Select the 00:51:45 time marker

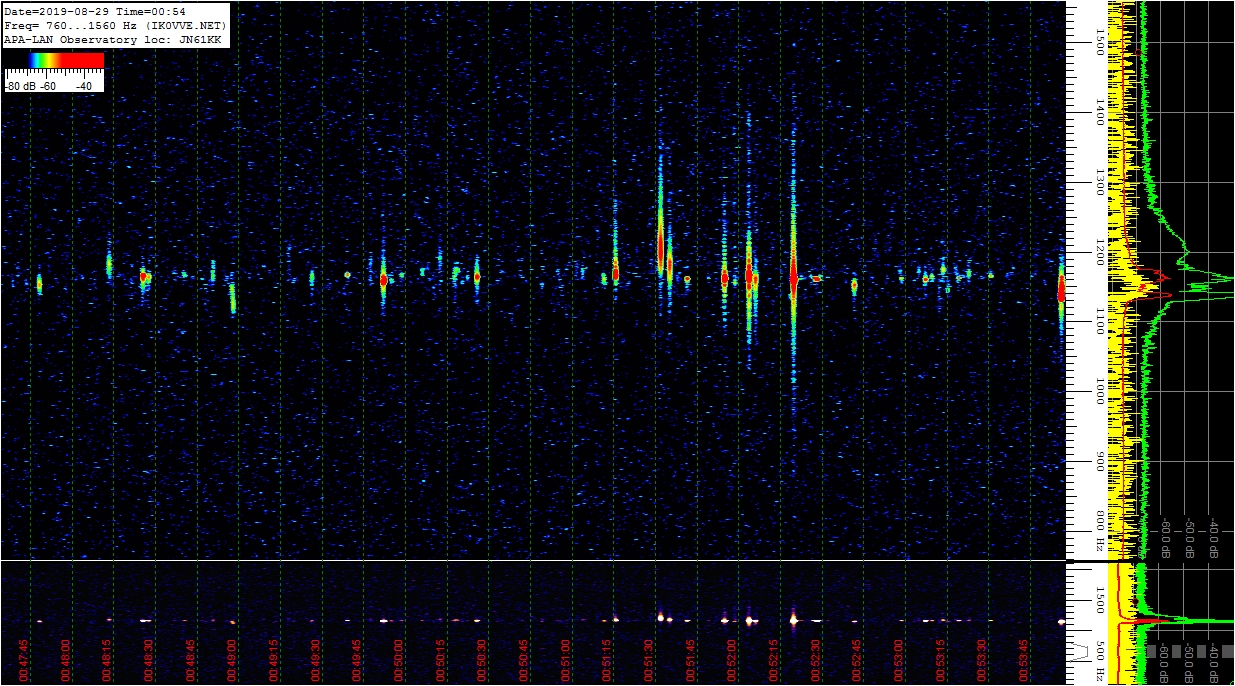click(691, 661)
